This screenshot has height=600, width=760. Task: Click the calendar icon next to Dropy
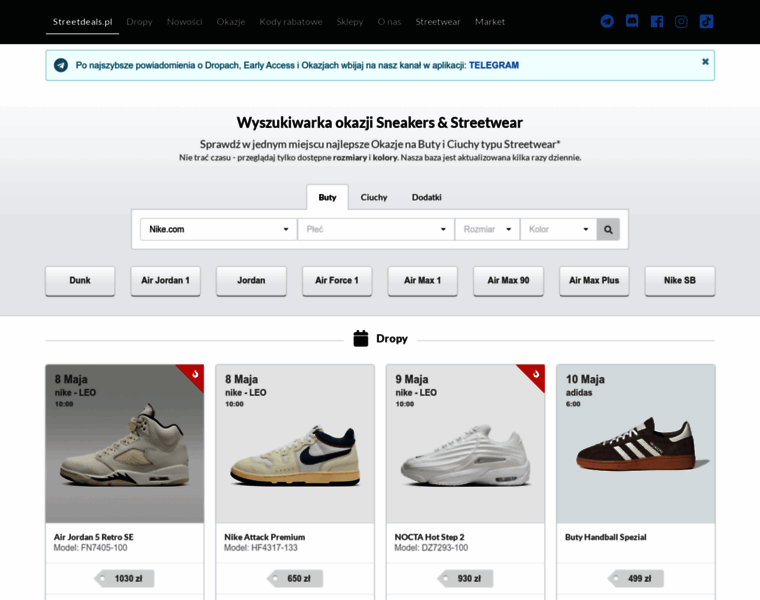coord(361,338)
